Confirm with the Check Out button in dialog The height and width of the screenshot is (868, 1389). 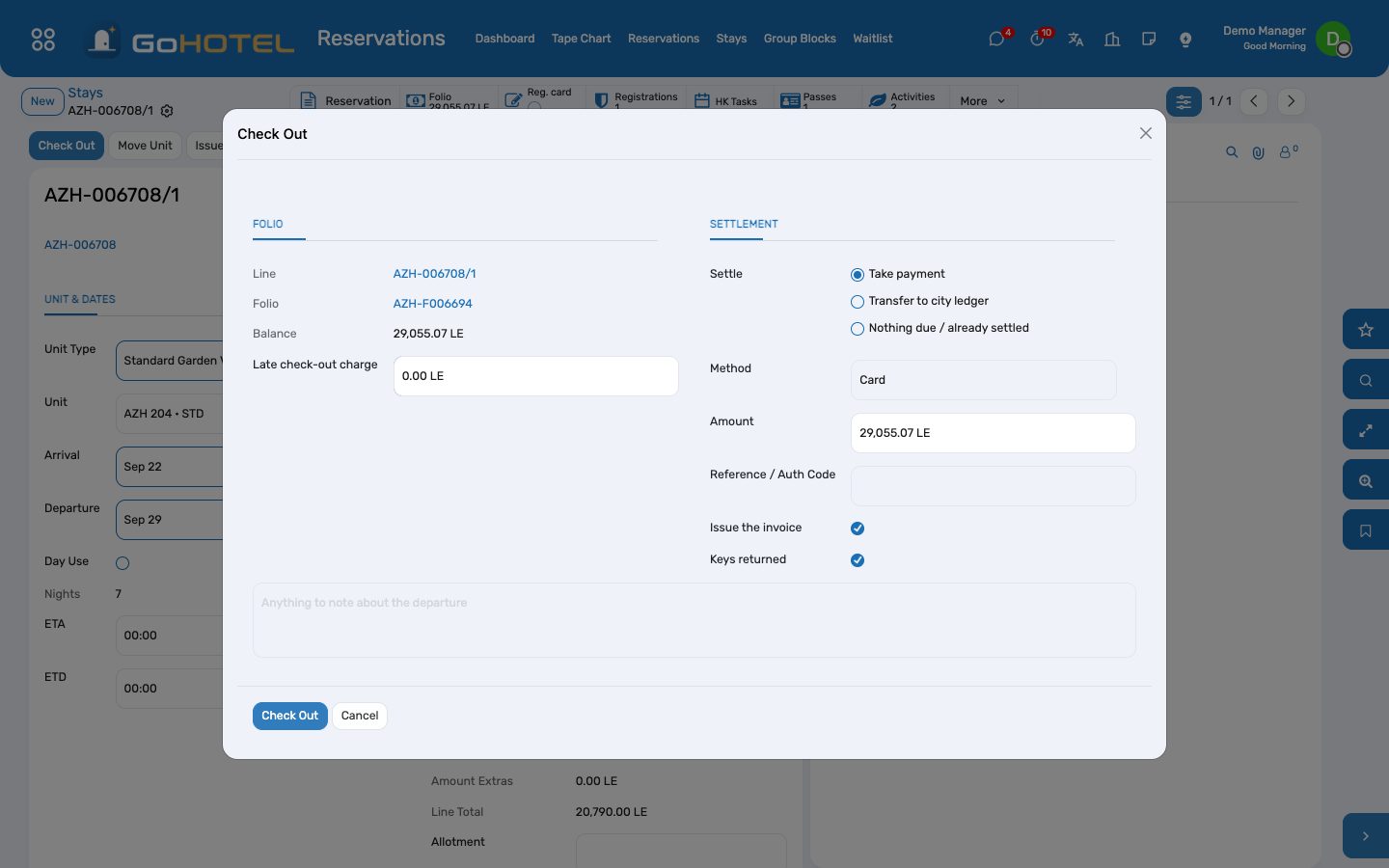tap(289, 716)
